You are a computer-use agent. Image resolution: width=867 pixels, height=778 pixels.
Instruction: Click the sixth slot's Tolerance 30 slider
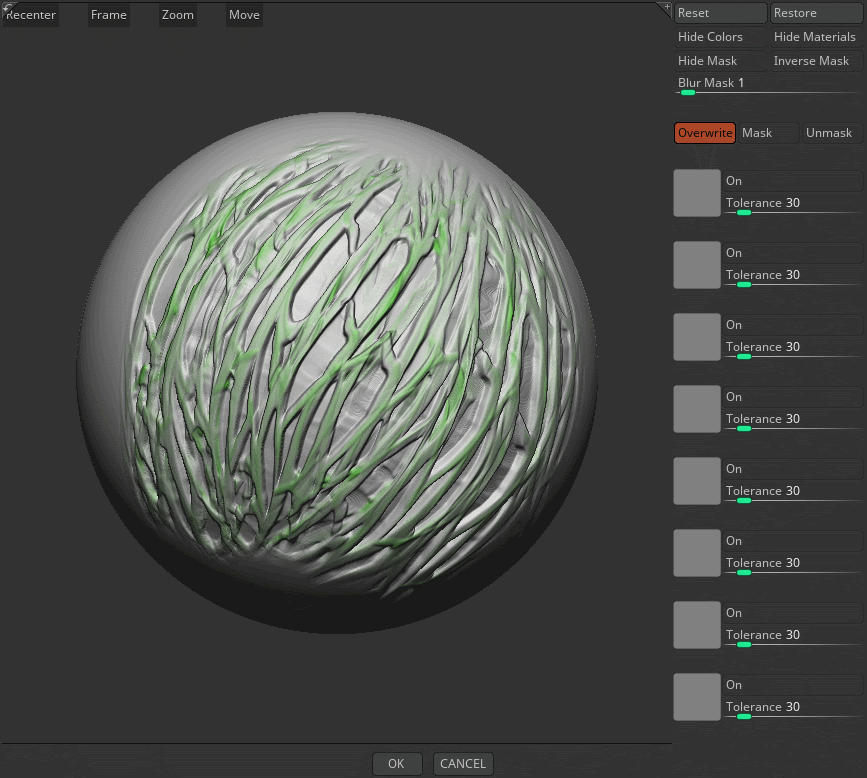click(793, 565)
